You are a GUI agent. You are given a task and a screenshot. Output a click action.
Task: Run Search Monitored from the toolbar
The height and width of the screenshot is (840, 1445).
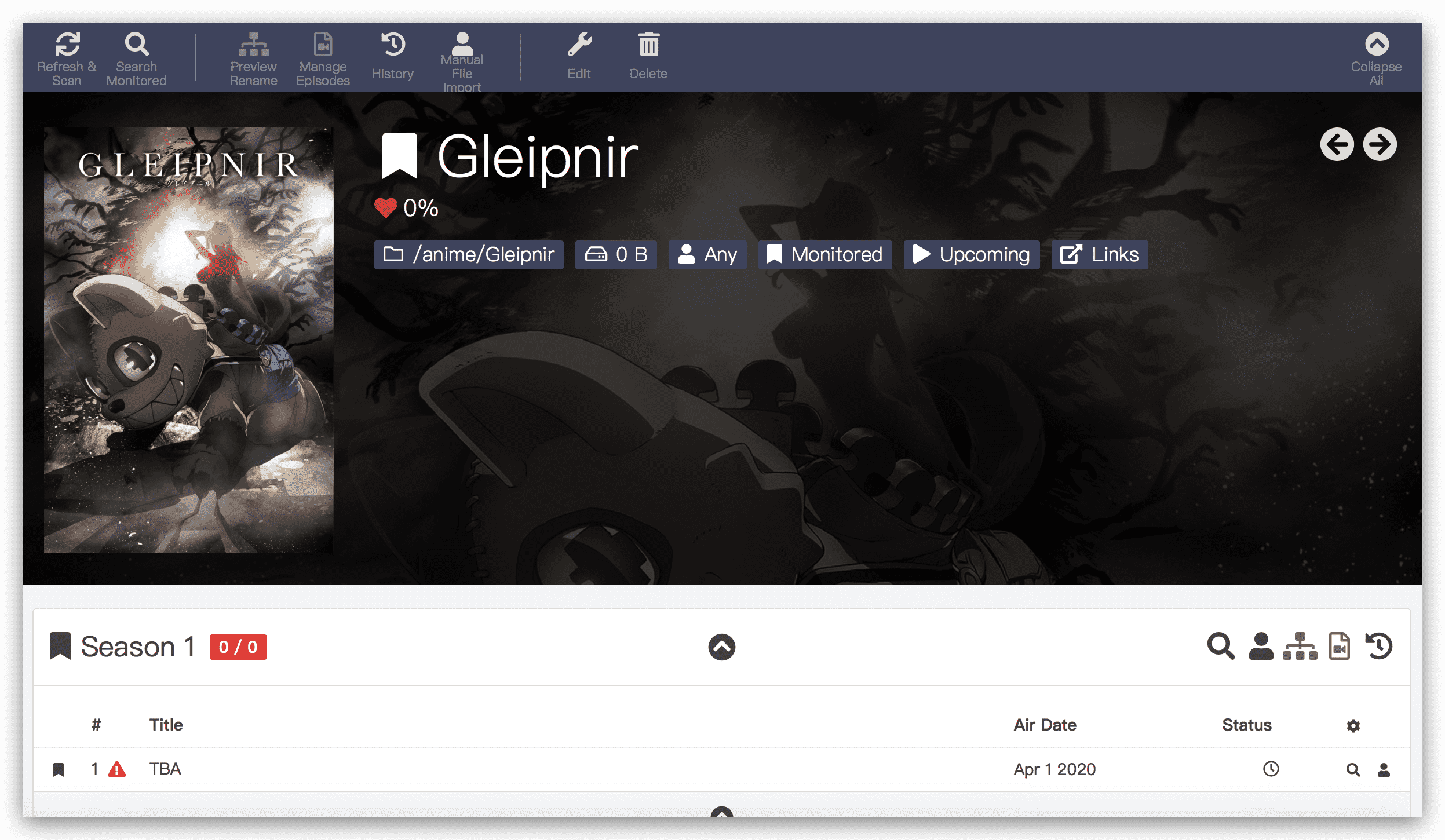[137, 59]
